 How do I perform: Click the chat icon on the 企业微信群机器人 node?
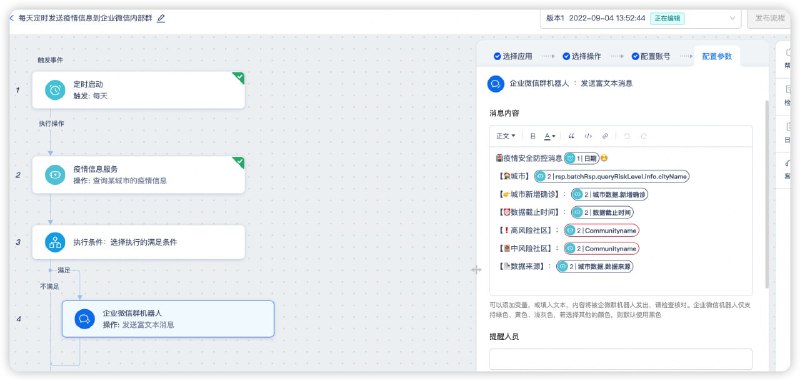click(x=85, y=319)
